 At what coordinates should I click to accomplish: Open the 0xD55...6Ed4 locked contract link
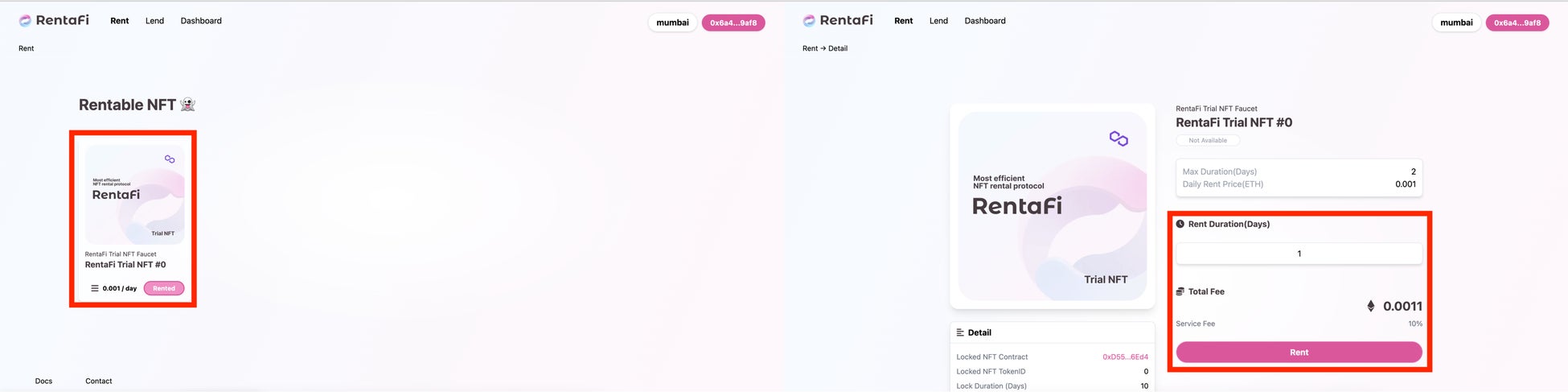tap(1125, 357)
